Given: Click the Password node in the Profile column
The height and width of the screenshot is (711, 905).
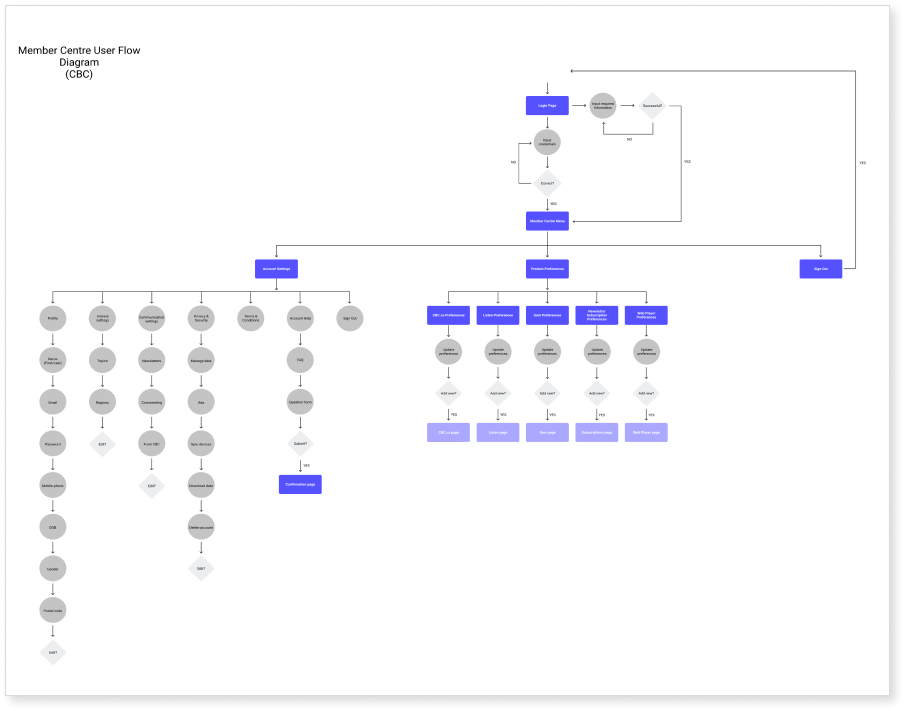Looking at the screenshot, I should pos(52,443).
